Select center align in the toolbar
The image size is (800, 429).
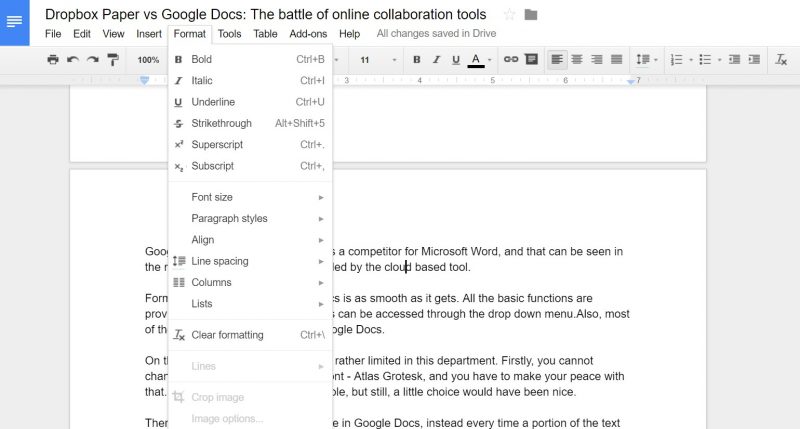[x=577, y=60]
